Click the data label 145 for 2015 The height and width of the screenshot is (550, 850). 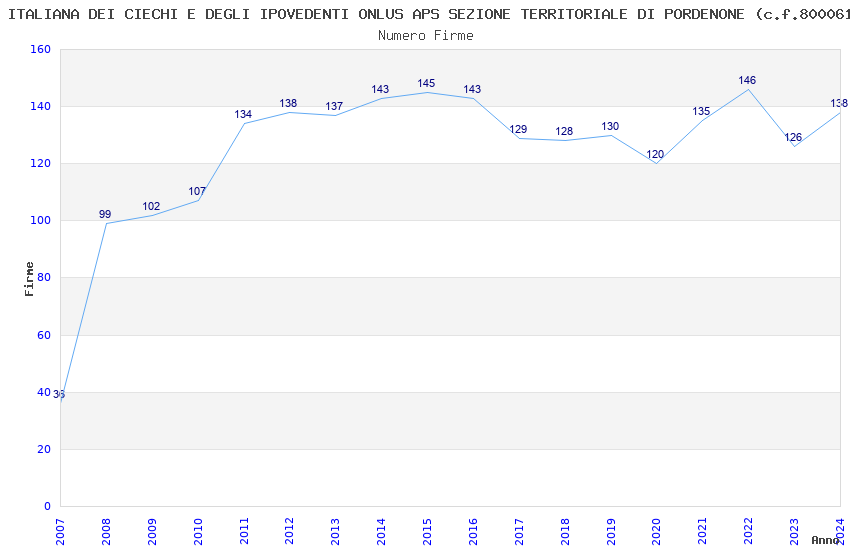pos(426,83)
